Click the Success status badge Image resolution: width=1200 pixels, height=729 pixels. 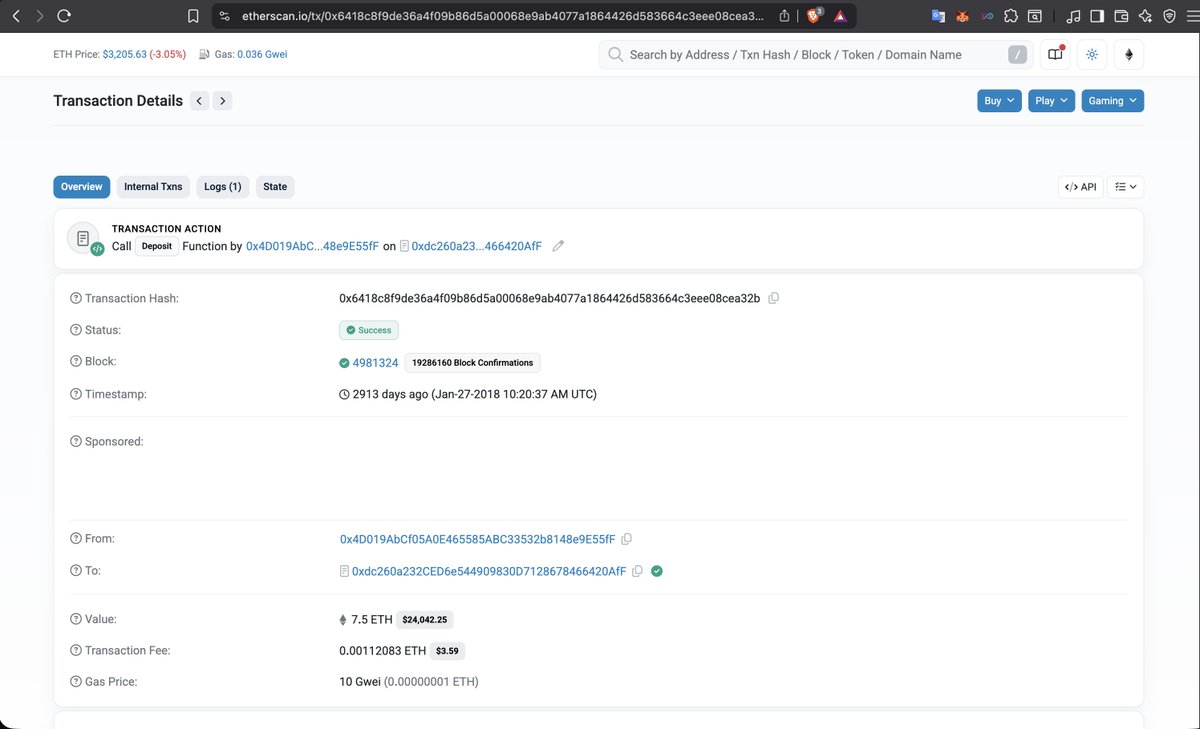coord(369,330)
